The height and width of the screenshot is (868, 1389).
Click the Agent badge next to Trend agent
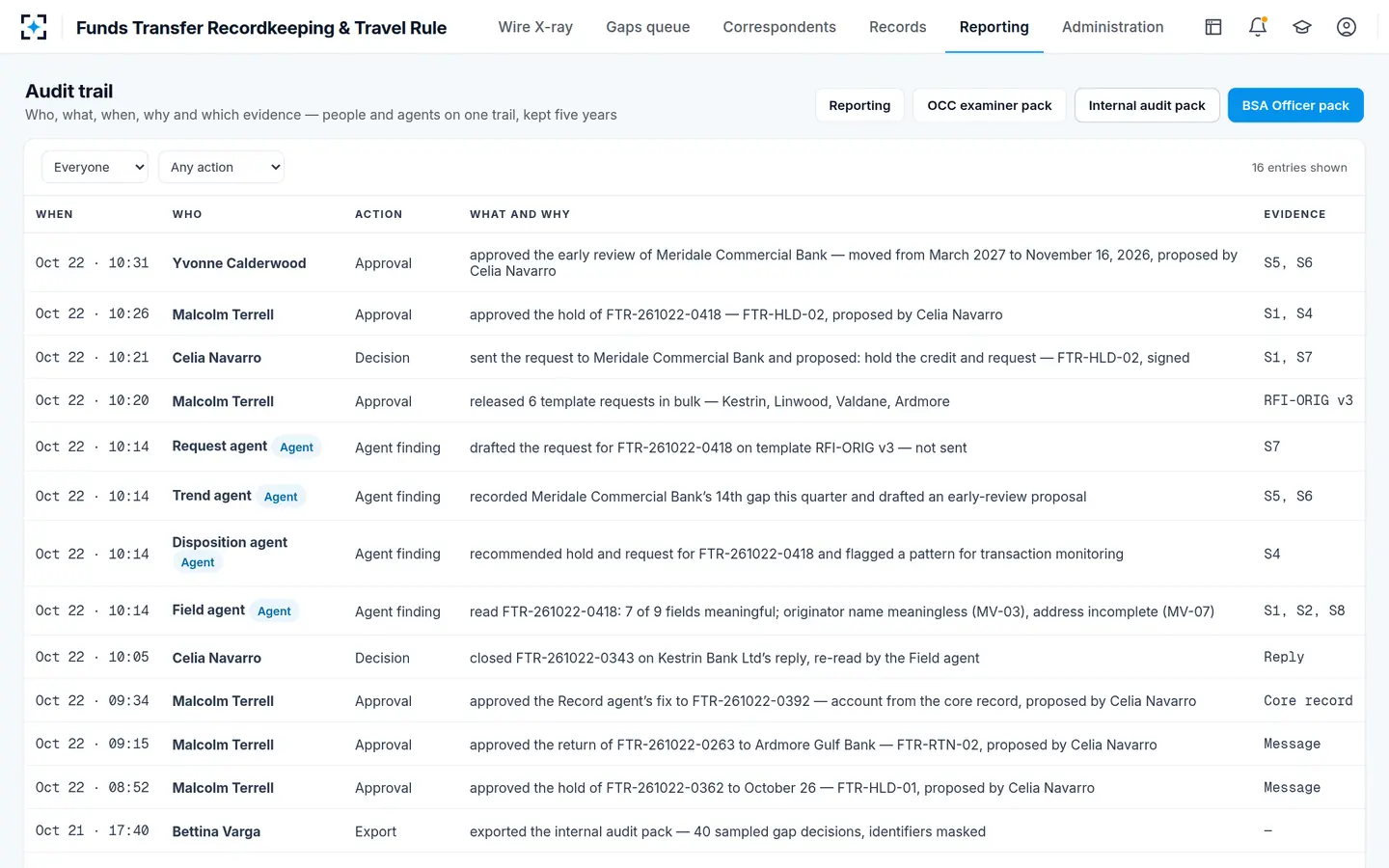tap(281, 497)
